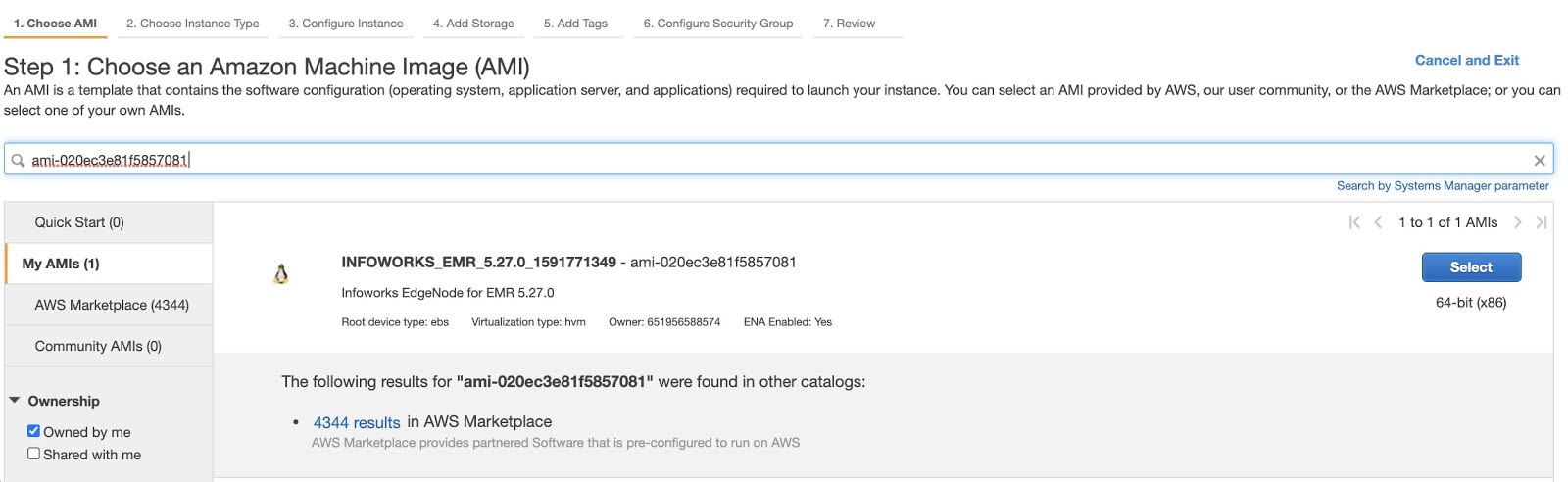Click the INFOWORKS_EMR_5.27.0_1591771349 AMI title

[x=478, y=262]
